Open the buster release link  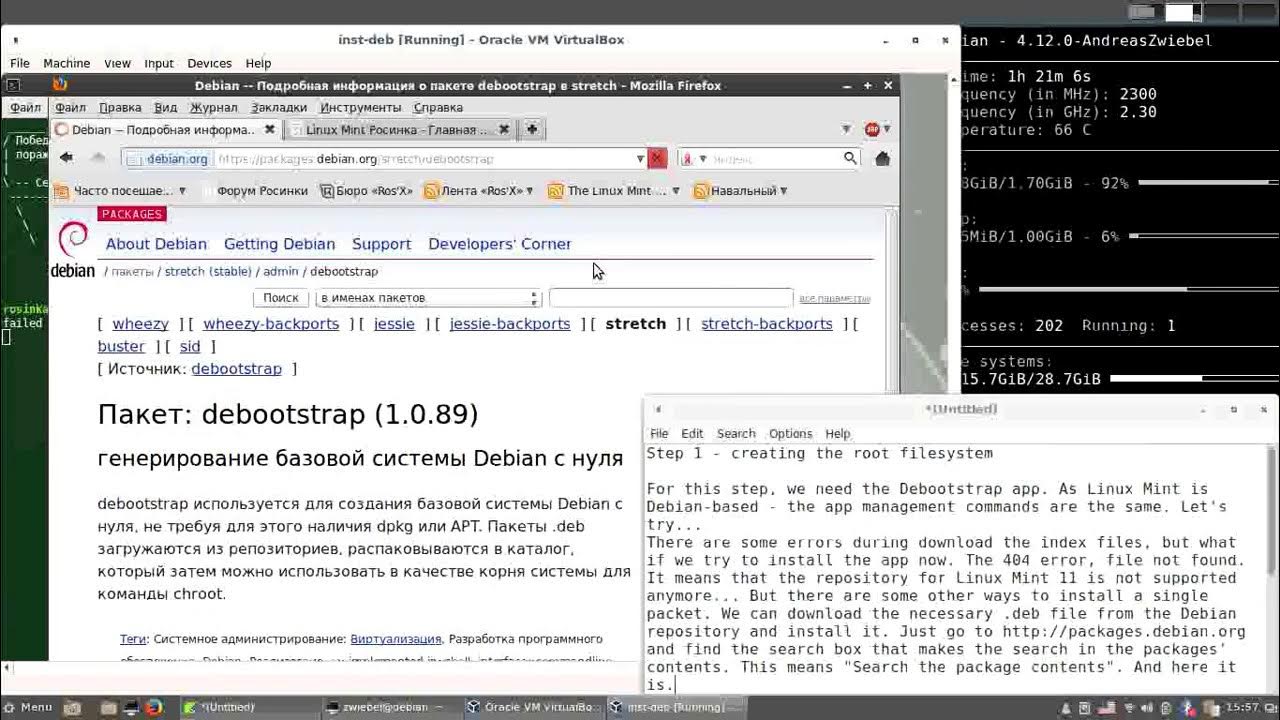121,346
